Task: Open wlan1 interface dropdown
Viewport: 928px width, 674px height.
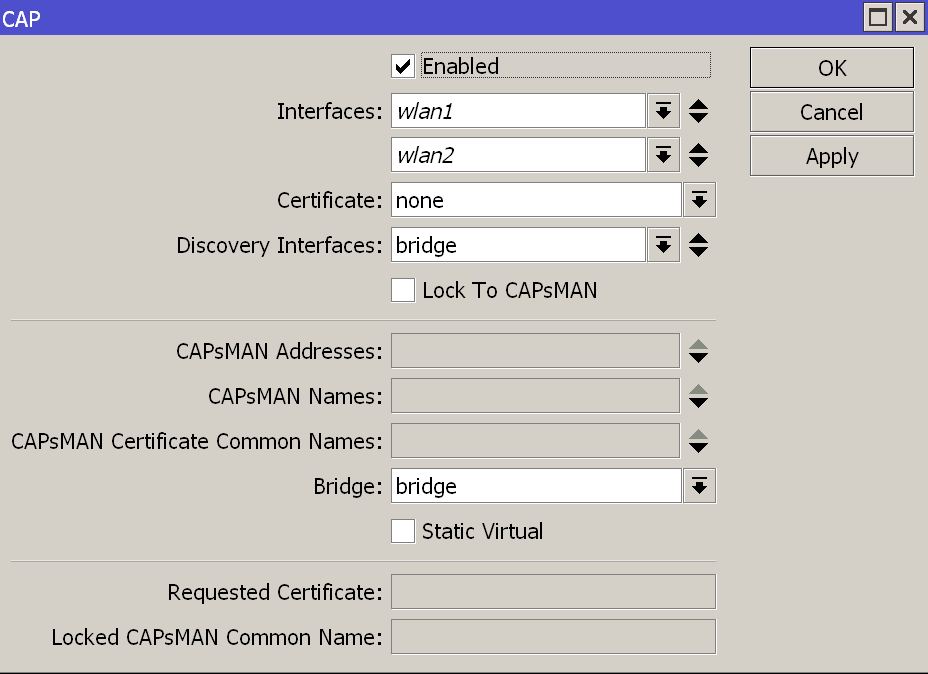Action: tap(663, 111)
